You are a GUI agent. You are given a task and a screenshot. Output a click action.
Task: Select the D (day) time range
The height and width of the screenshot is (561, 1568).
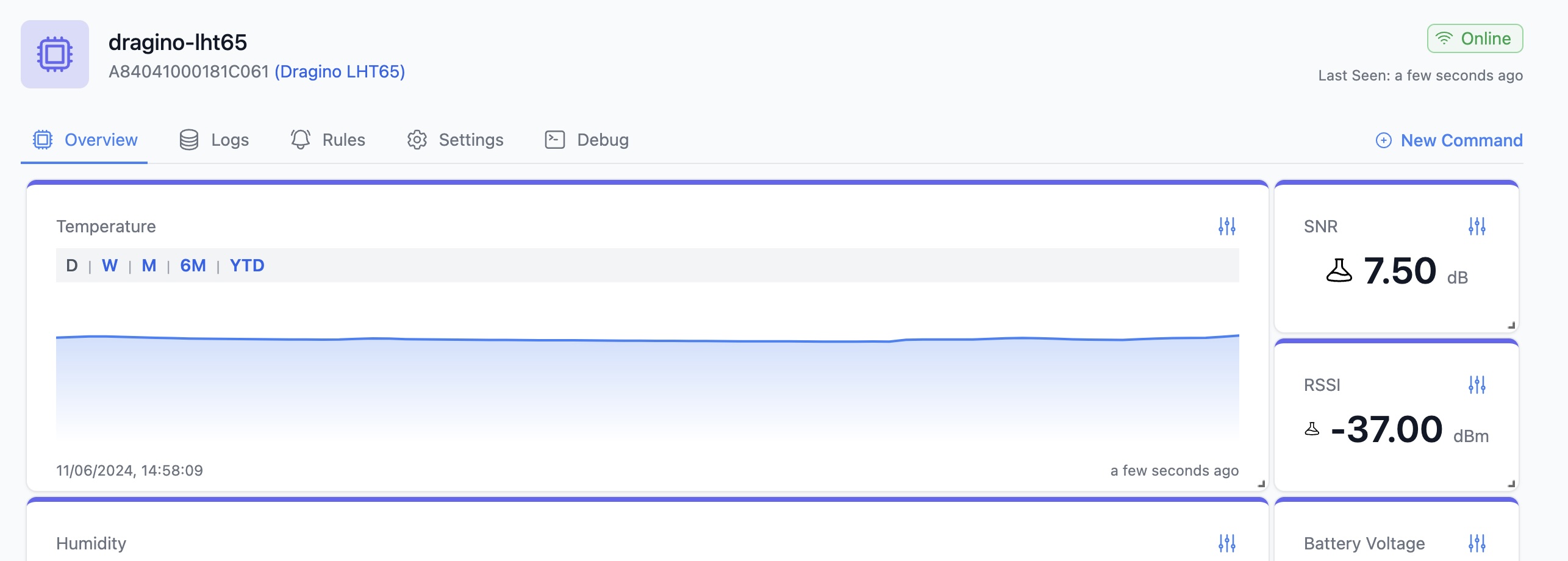[71, 266]
